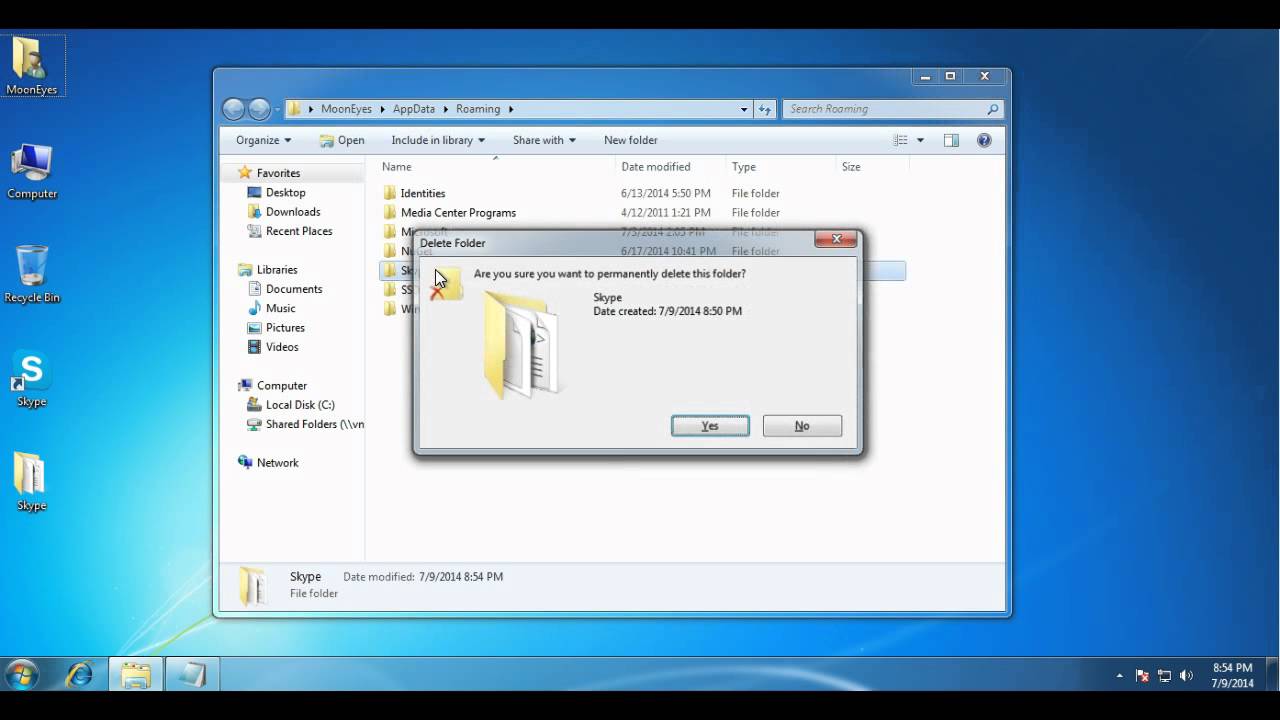
Task: Open the Documents library
Action: [x=294, y=289]
